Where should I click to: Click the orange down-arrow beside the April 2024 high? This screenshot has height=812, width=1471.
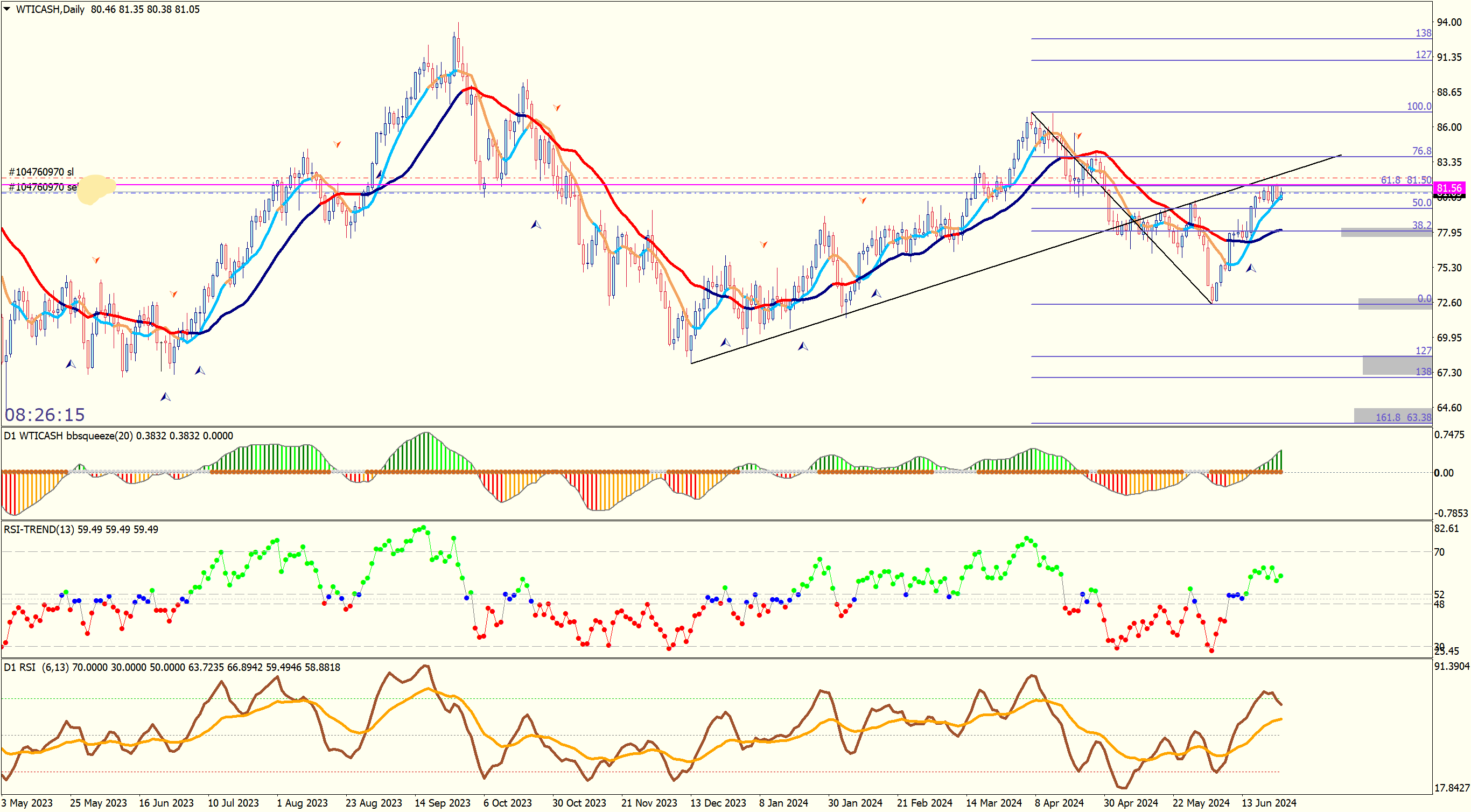1078,136
